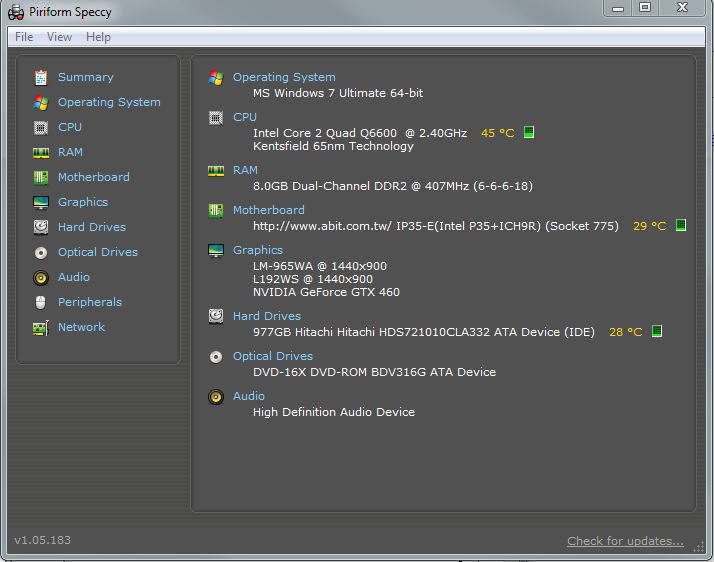Click Hard Drives heading in main panel

pos(267,316)
